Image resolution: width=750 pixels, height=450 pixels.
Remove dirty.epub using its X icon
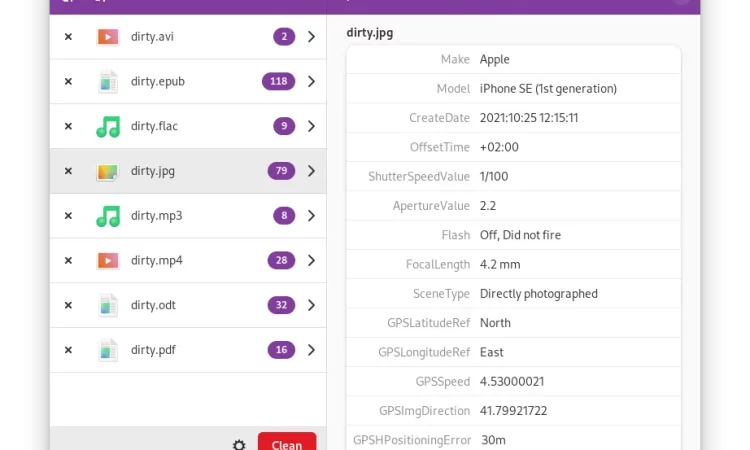(x=68, y=81)
